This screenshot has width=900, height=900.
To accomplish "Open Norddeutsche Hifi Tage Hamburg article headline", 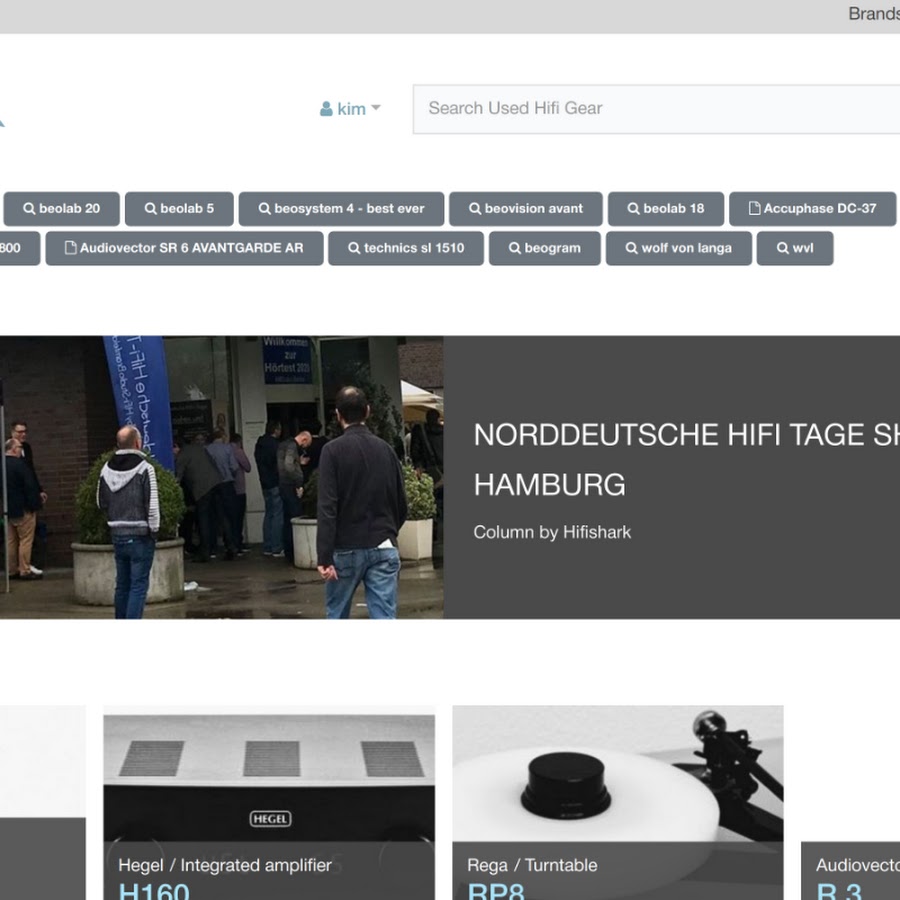I will (x=686, y=459).
